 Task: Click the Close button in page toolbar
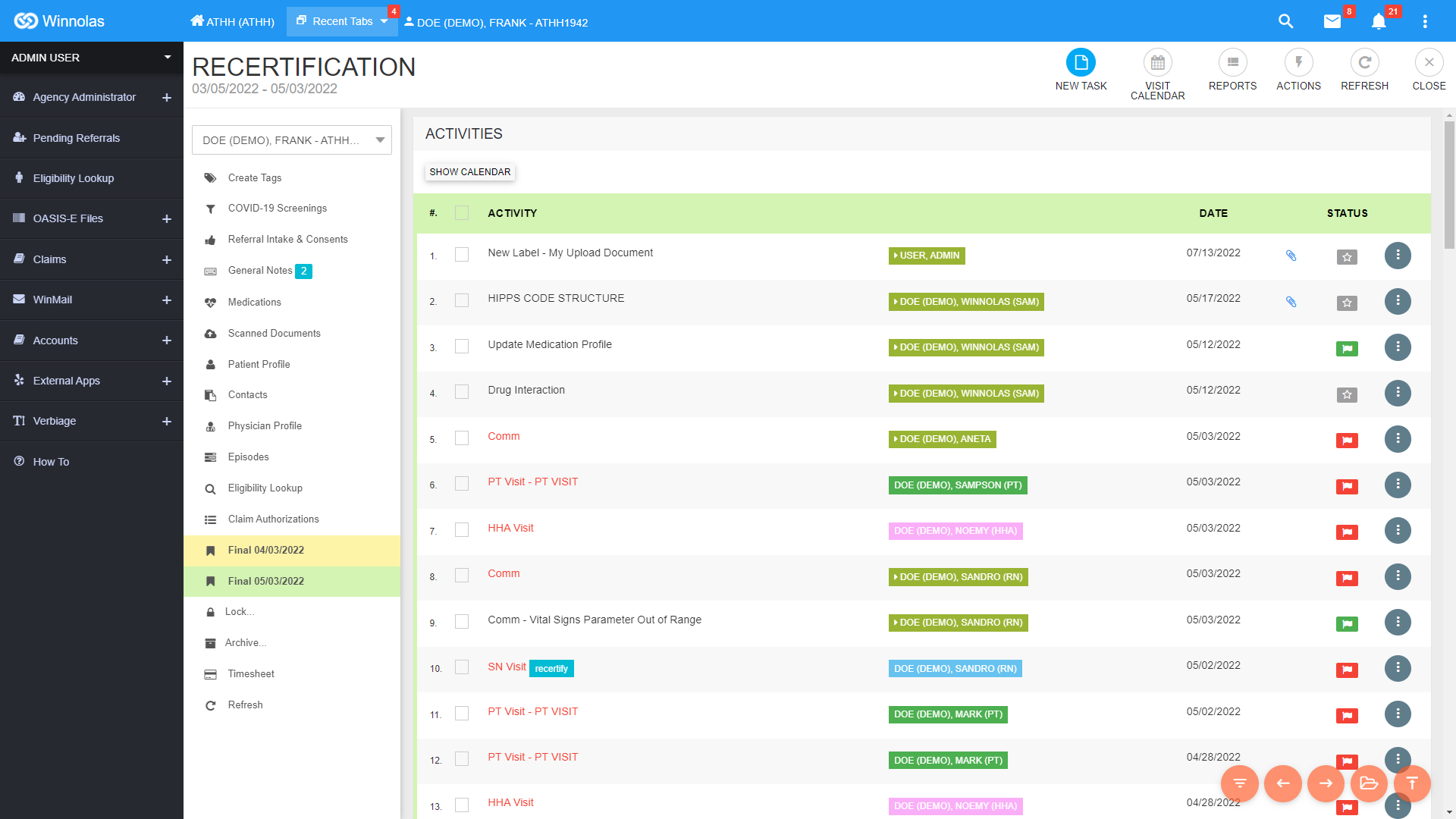coord(1429,70)
